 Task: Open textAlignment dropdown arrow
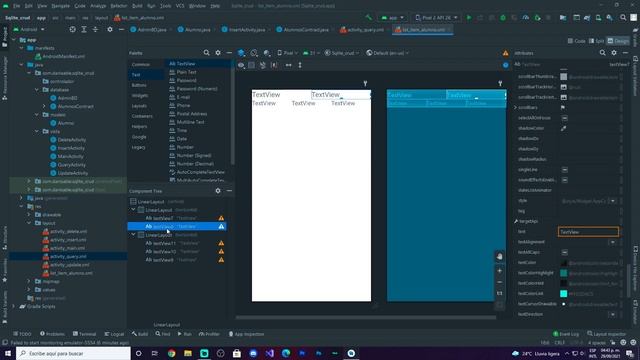click(x=613, y=242)
